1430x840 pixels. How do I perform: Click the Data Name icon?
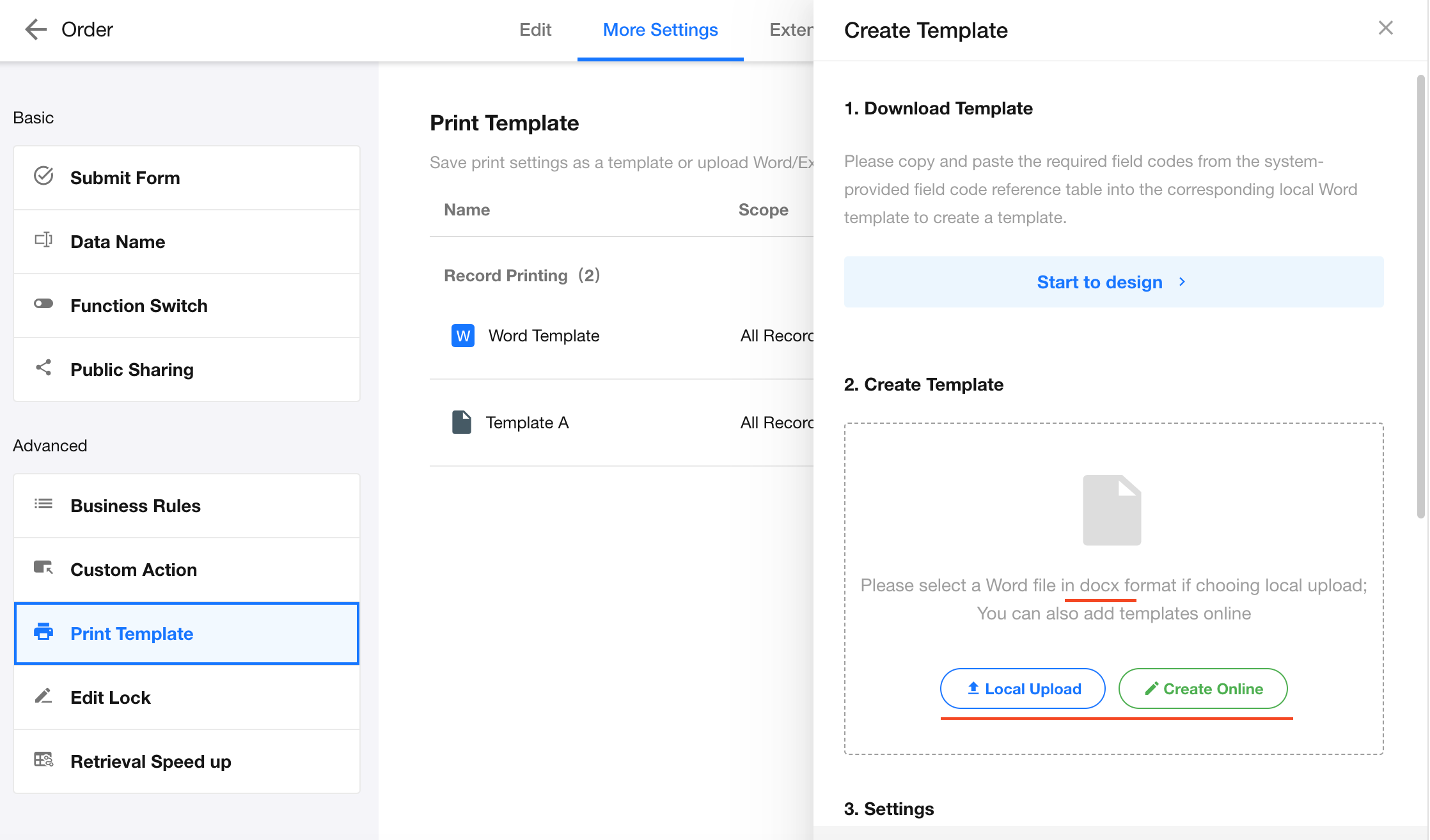click(43, 240)
